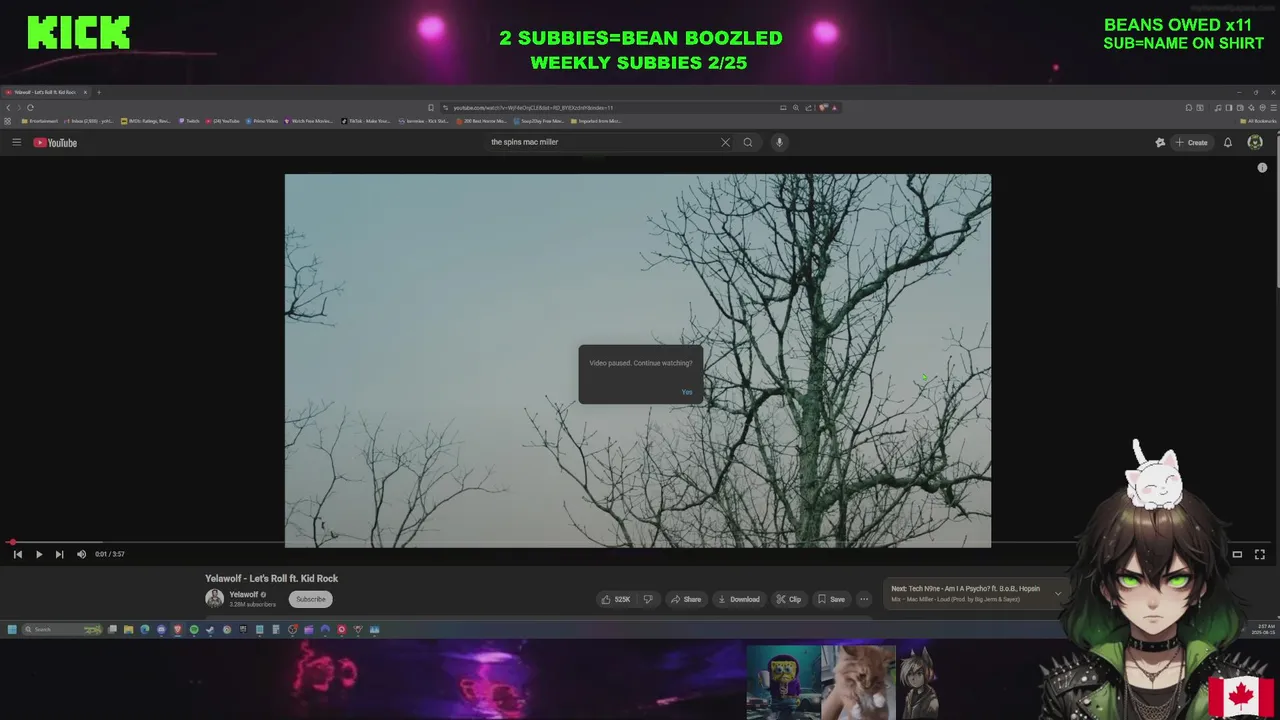Image resolution: width=1280 pixels, height=720 pixels.
Task: Seek on the red video progress bar
Action: 640,542
